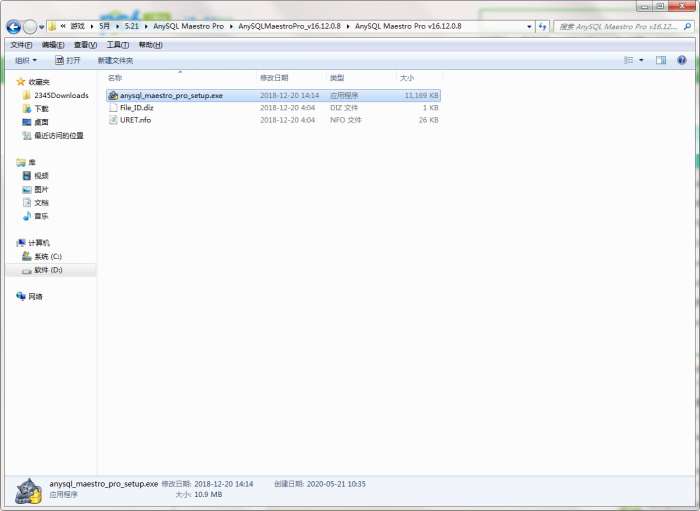Open the 图片 library
700x511 pixels.
(41, 189)
